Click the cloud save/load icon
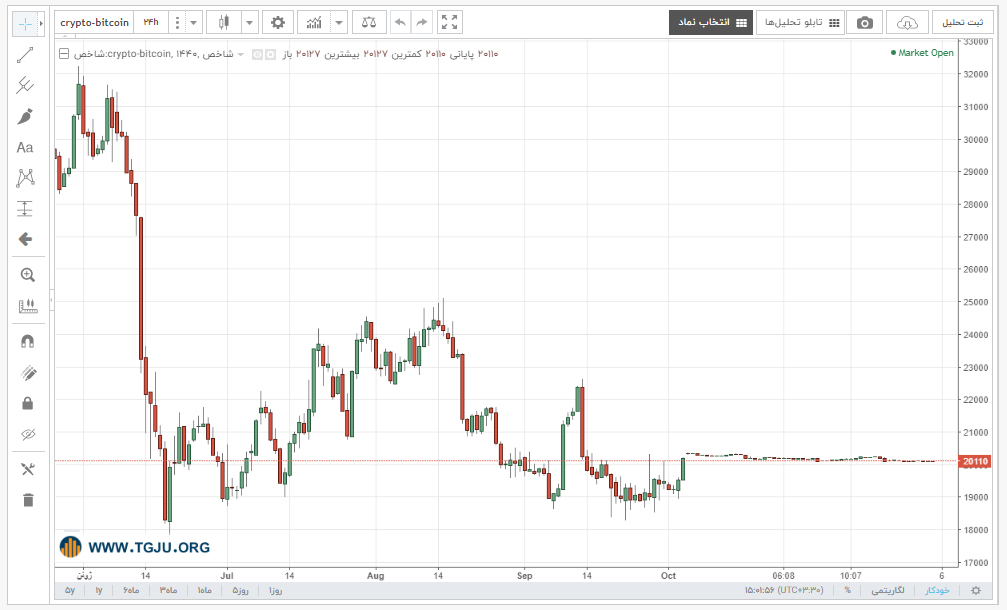 coord(907,22)
